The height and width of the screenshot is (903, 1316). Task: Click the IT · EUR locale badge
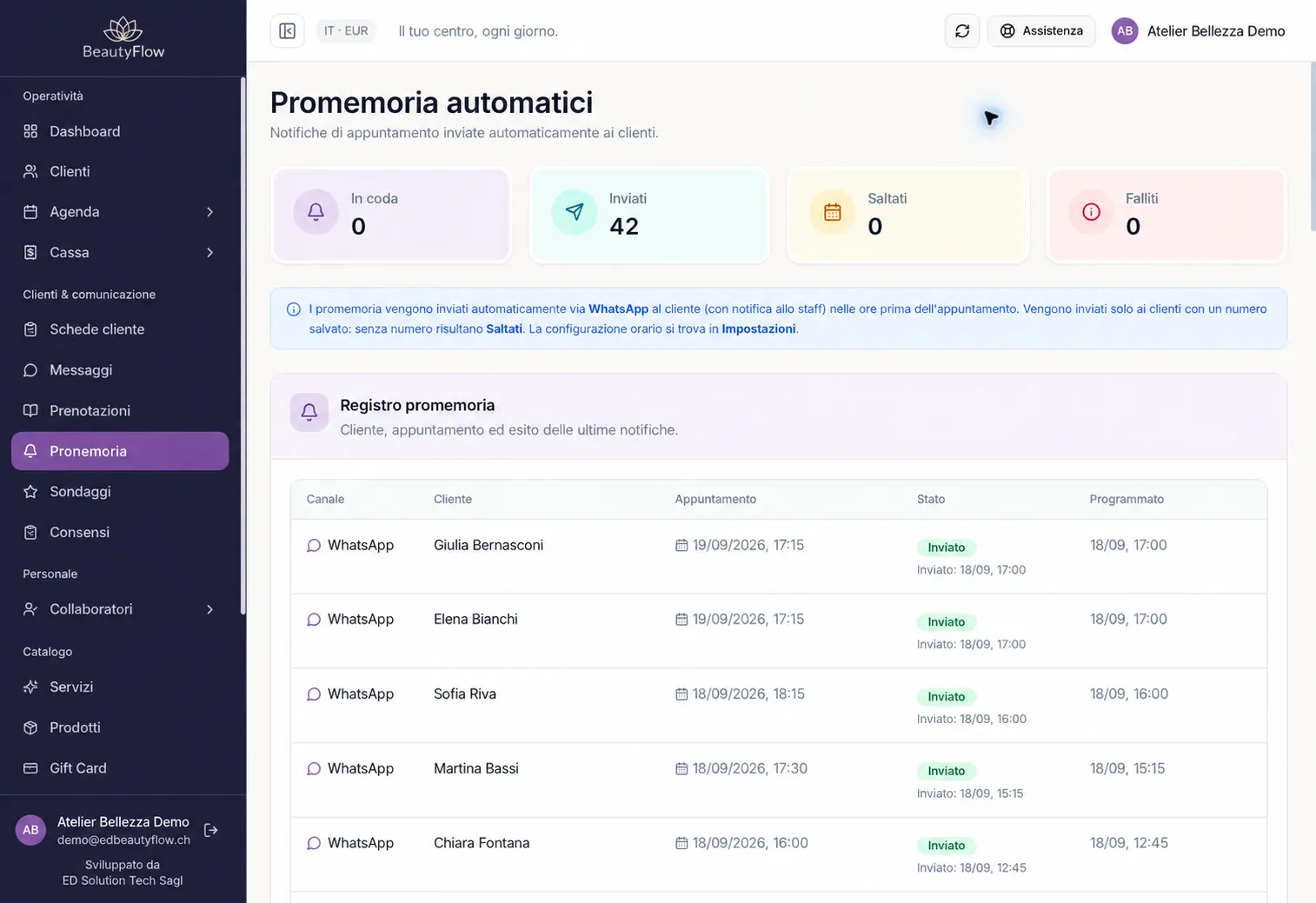point(346,31)
